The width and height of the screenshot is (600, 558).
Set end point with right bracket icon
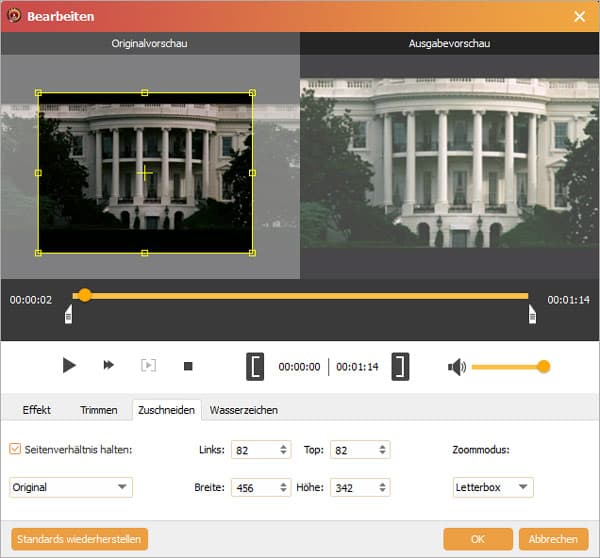400,367
